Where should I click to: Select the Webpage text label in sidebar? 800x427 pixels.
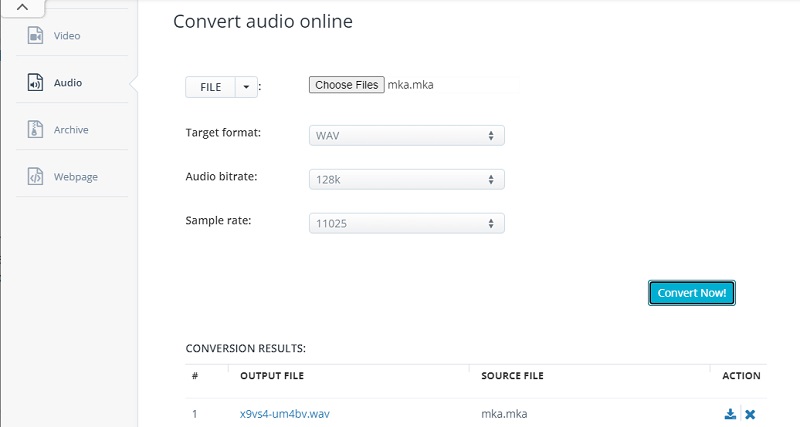point(75,177)
